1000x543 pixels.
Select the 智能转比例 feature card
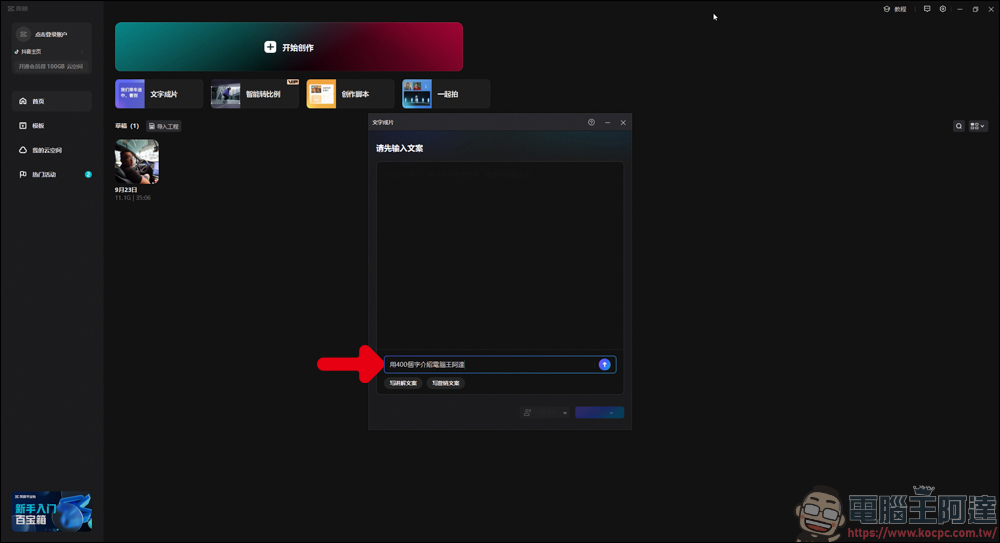click(255, 94)
